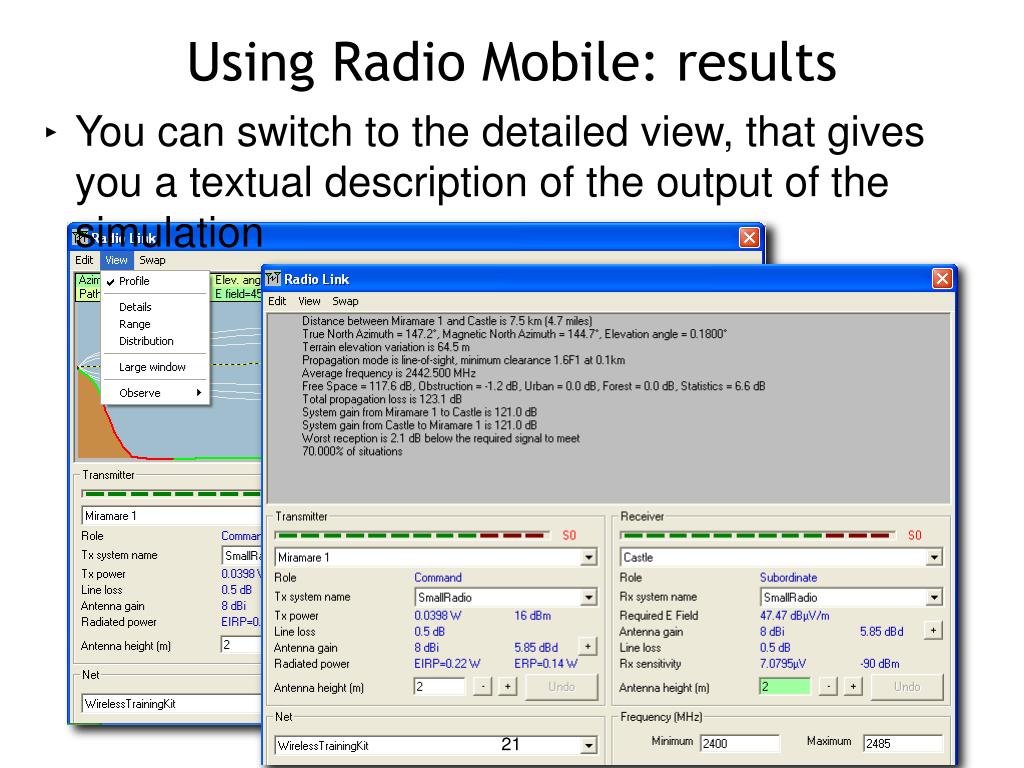Viewport: 1024px width, 768px height.
Task: Close the back Radio Link window
Action: click(x=749, y=238)
